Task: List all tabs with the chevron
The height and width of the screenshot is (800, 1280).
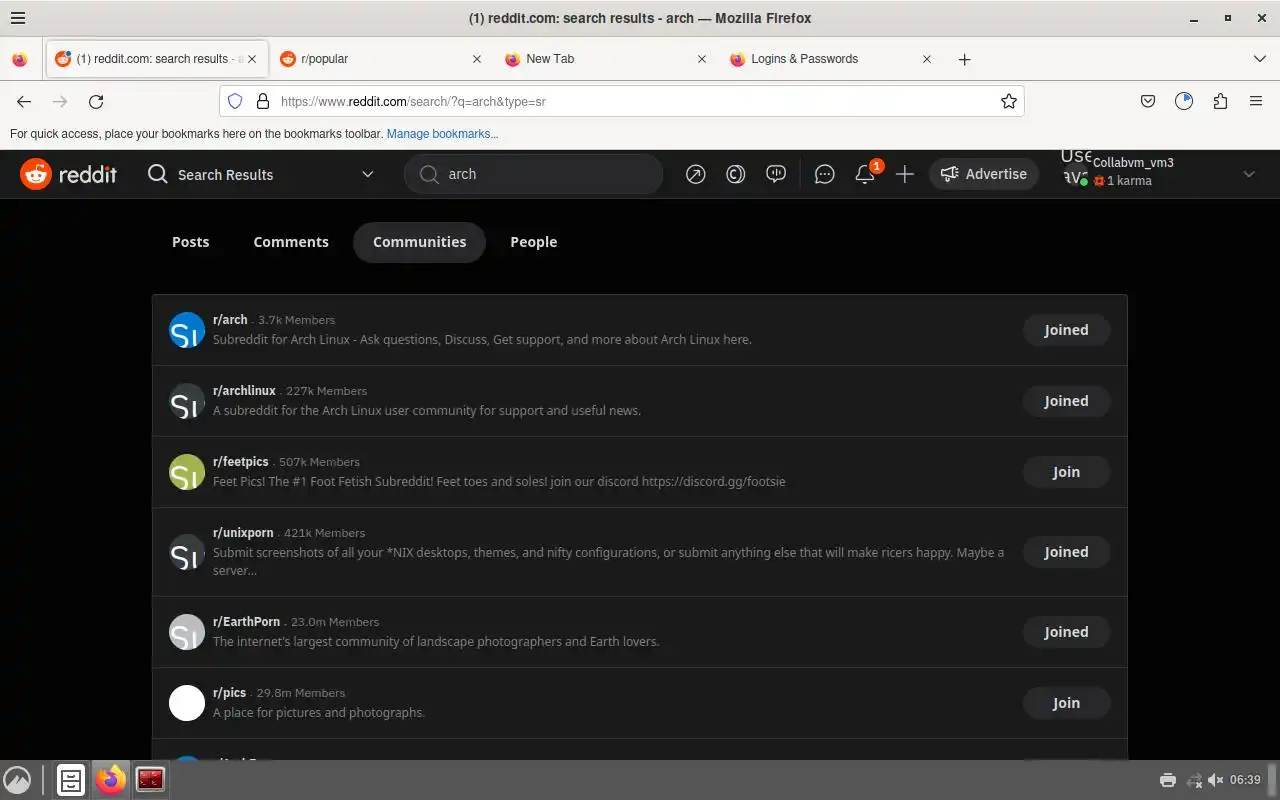Action: [1259, 59]
